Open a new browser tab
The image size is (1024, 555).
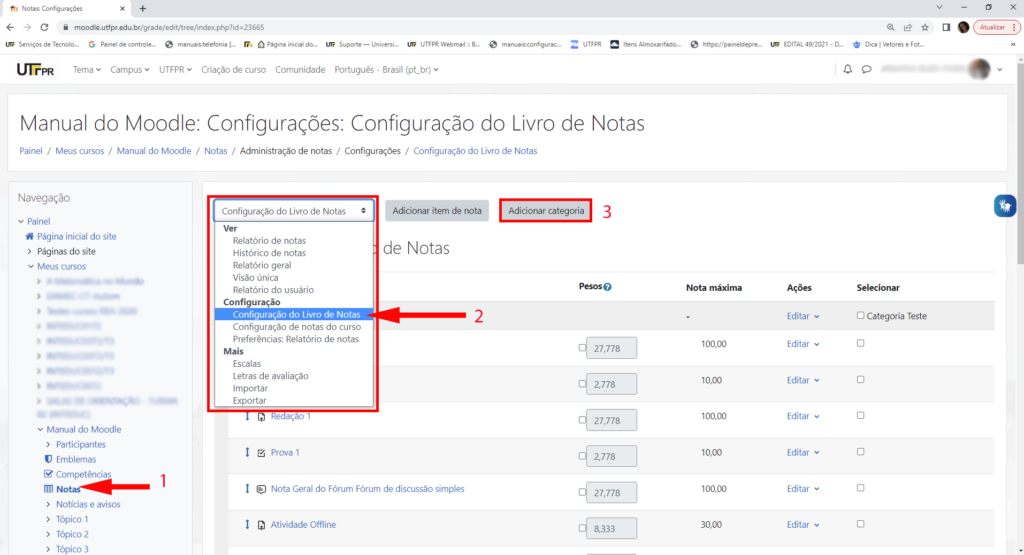pyautogui.click(x=142, y=8)
